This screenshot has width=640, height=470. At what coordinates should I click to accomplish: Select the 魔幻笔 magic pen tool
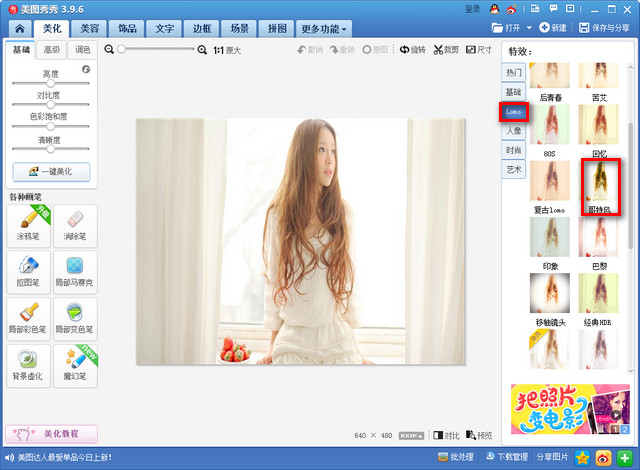75,363
